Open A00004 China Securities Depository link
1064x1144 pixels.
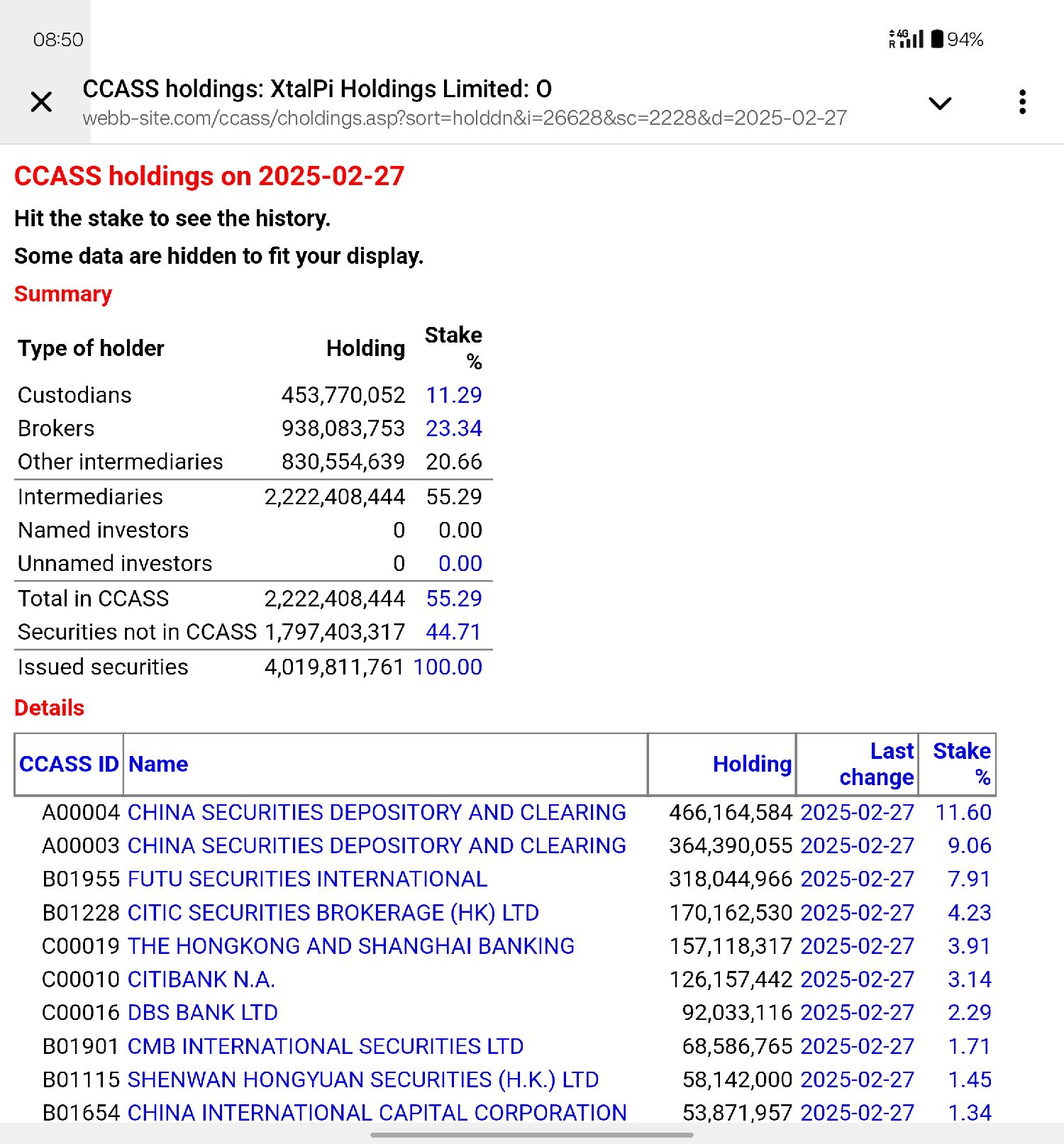click(377, 812)
